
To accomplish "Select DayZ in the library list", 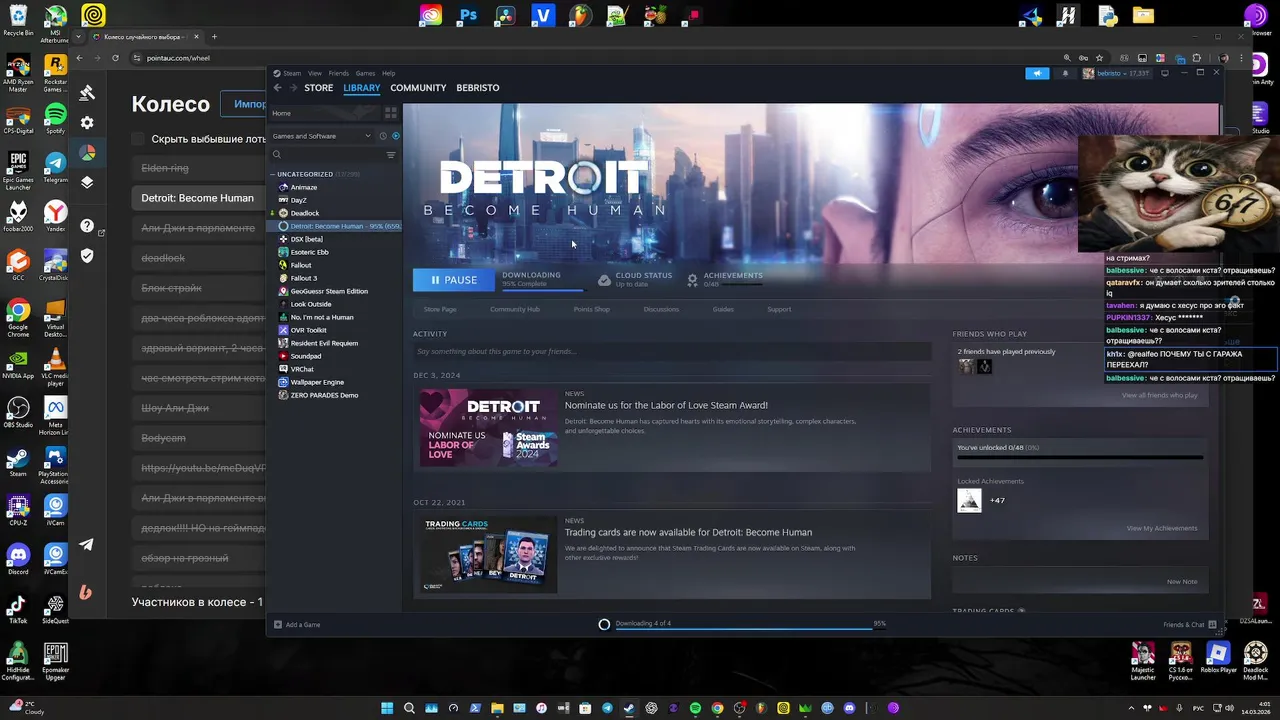I will point(298,200).
